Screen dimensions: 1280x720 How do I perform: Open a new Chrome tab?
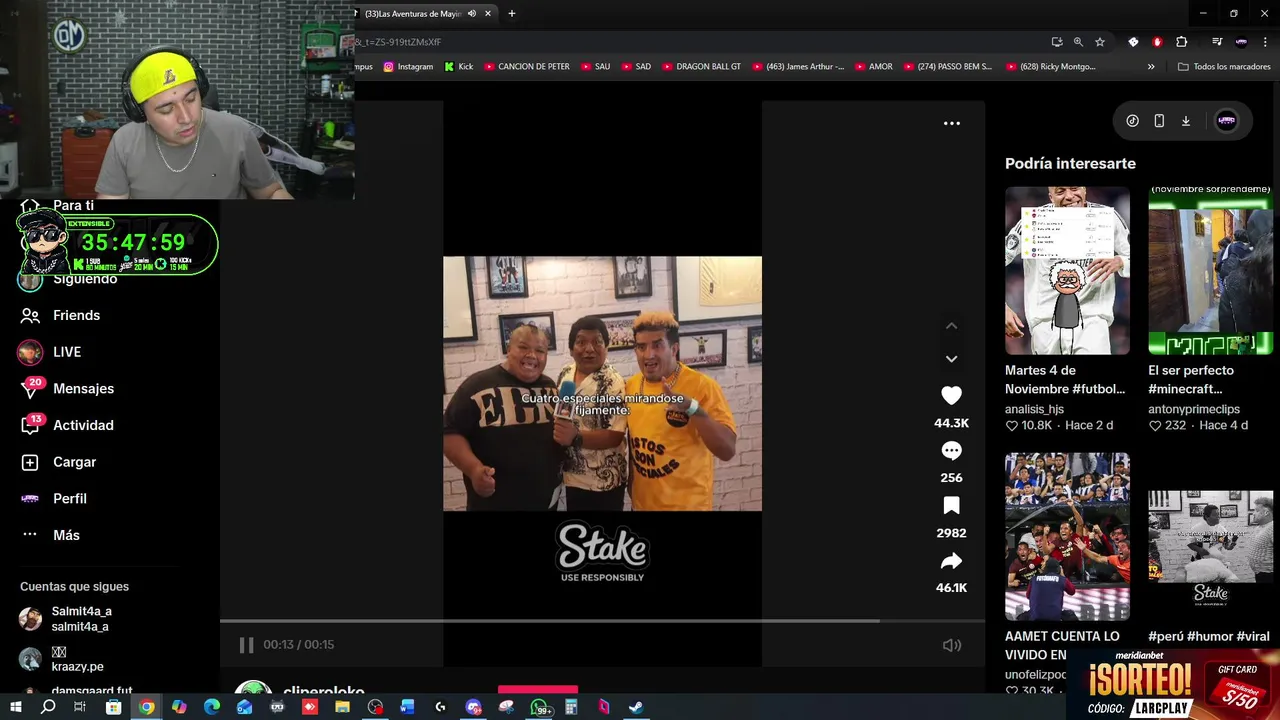[x=512, y=14]
